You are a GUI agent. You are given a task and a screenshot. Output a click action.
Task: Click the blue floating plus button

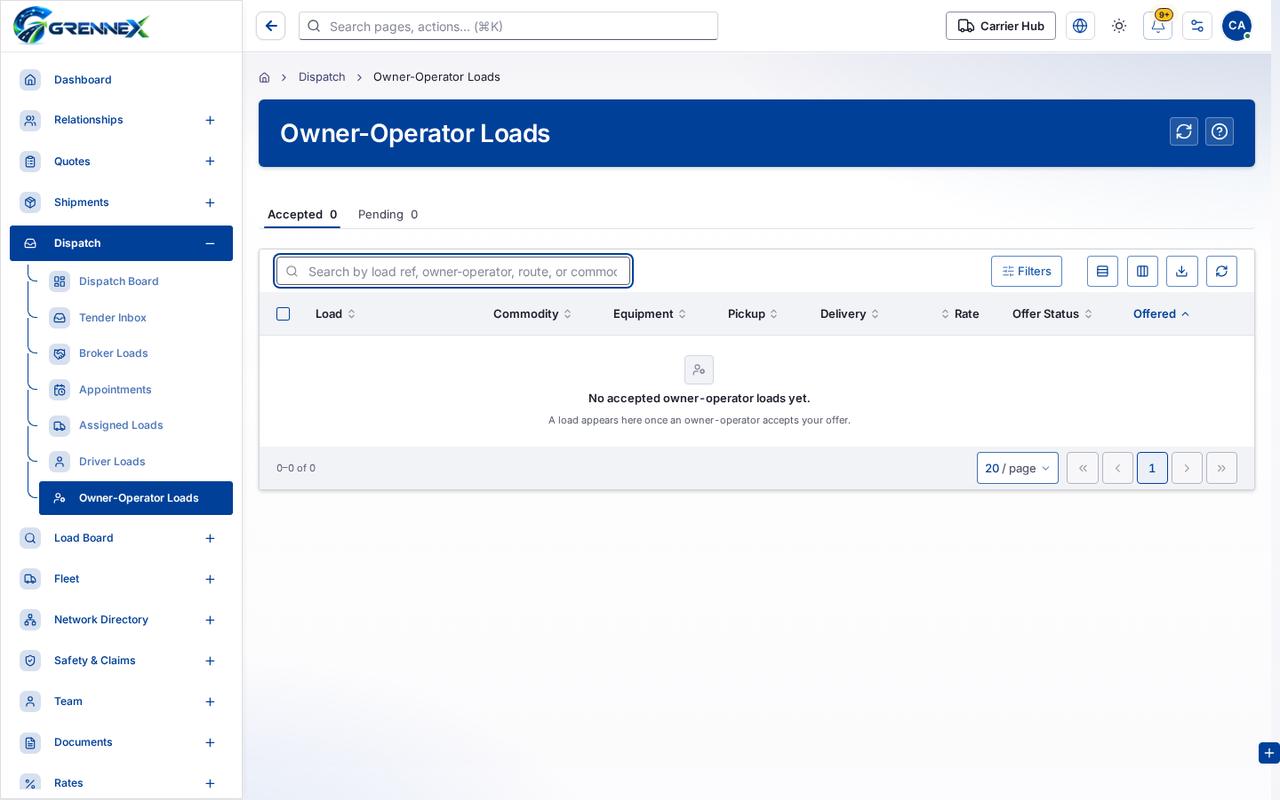(1269, 753)
